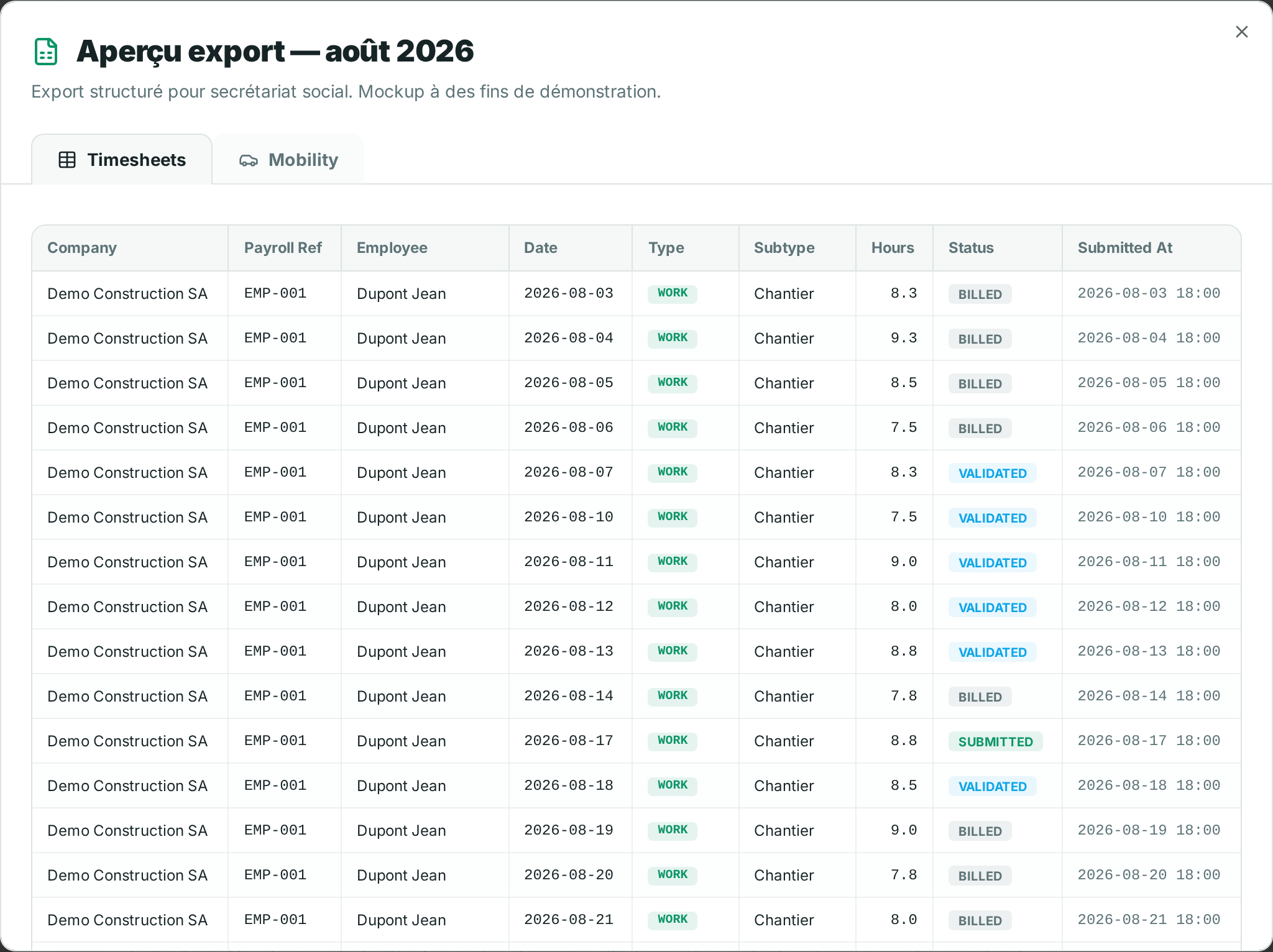Click the green export document icon
The width and height of the screenshot is (1273, 952).
click(46, 52)
